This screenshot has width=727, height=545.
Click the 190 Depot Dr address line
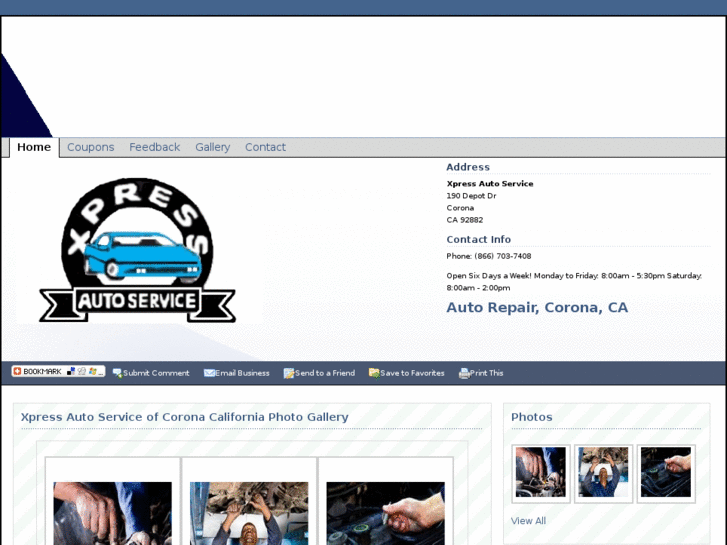[x=471, y=196]
